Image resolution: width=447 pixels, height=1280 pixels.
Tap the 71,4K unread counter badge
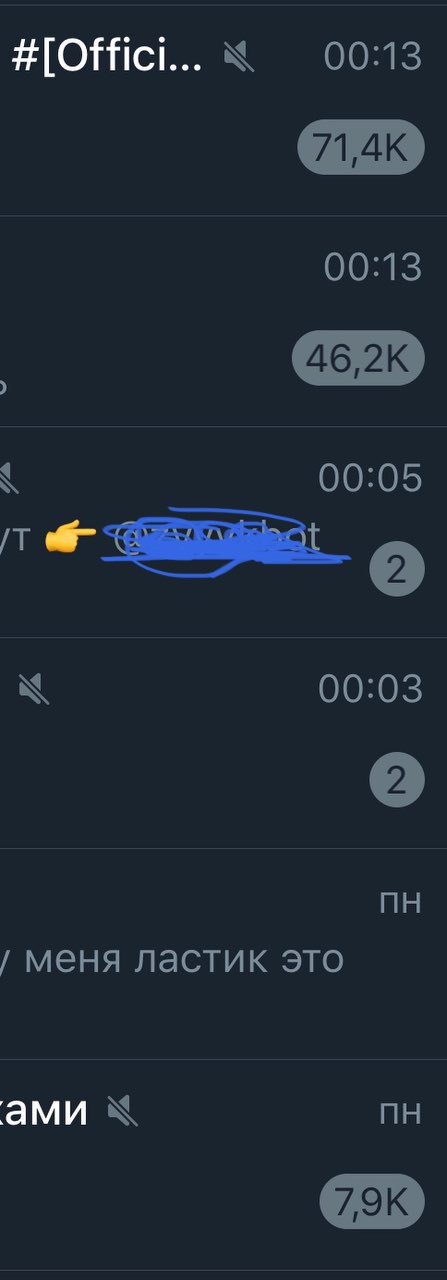click(x=361, y=150)
